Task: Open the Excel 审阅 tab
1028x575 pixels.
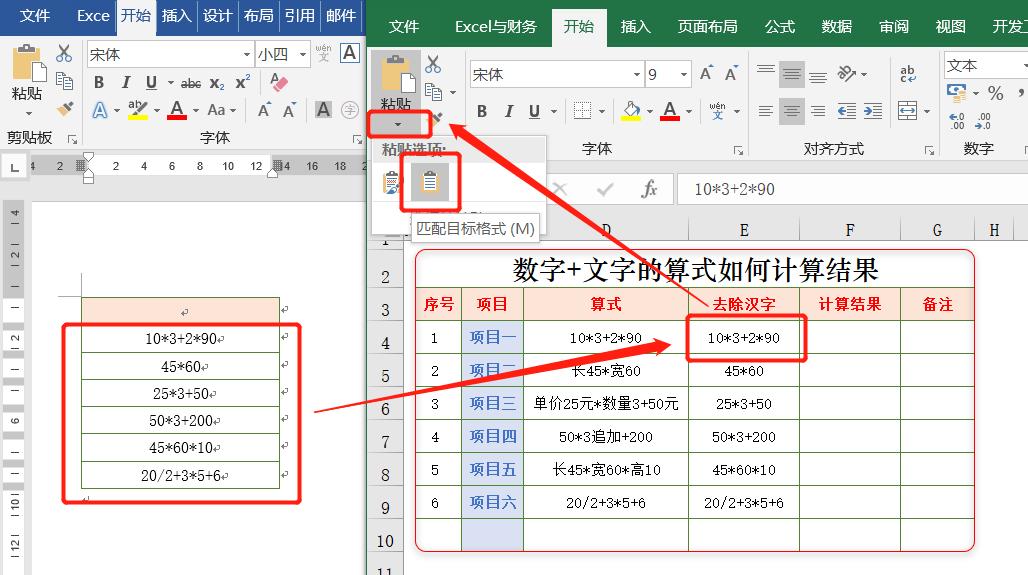Action: point(894,27)
